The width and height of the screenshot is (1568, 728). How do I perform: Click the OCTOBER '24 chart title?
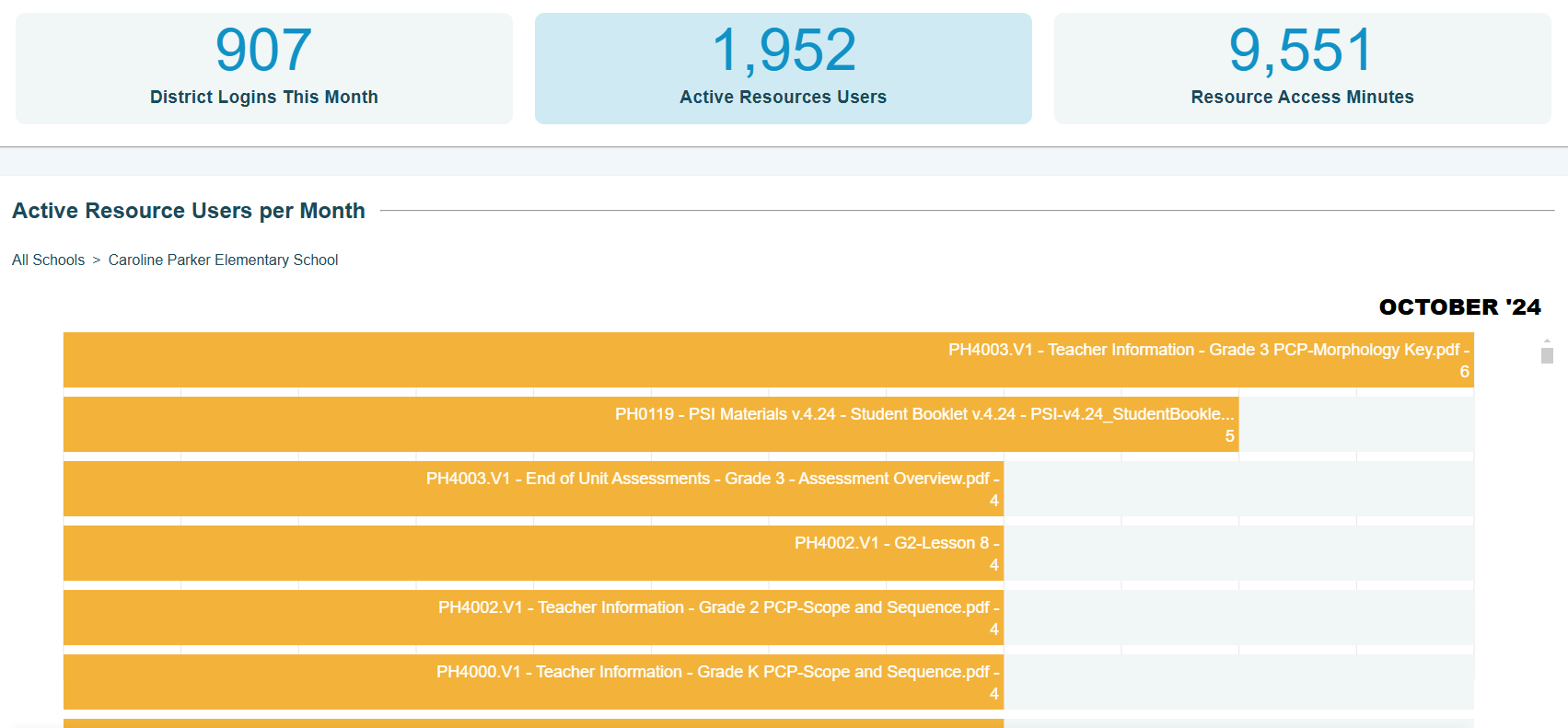1459,307
